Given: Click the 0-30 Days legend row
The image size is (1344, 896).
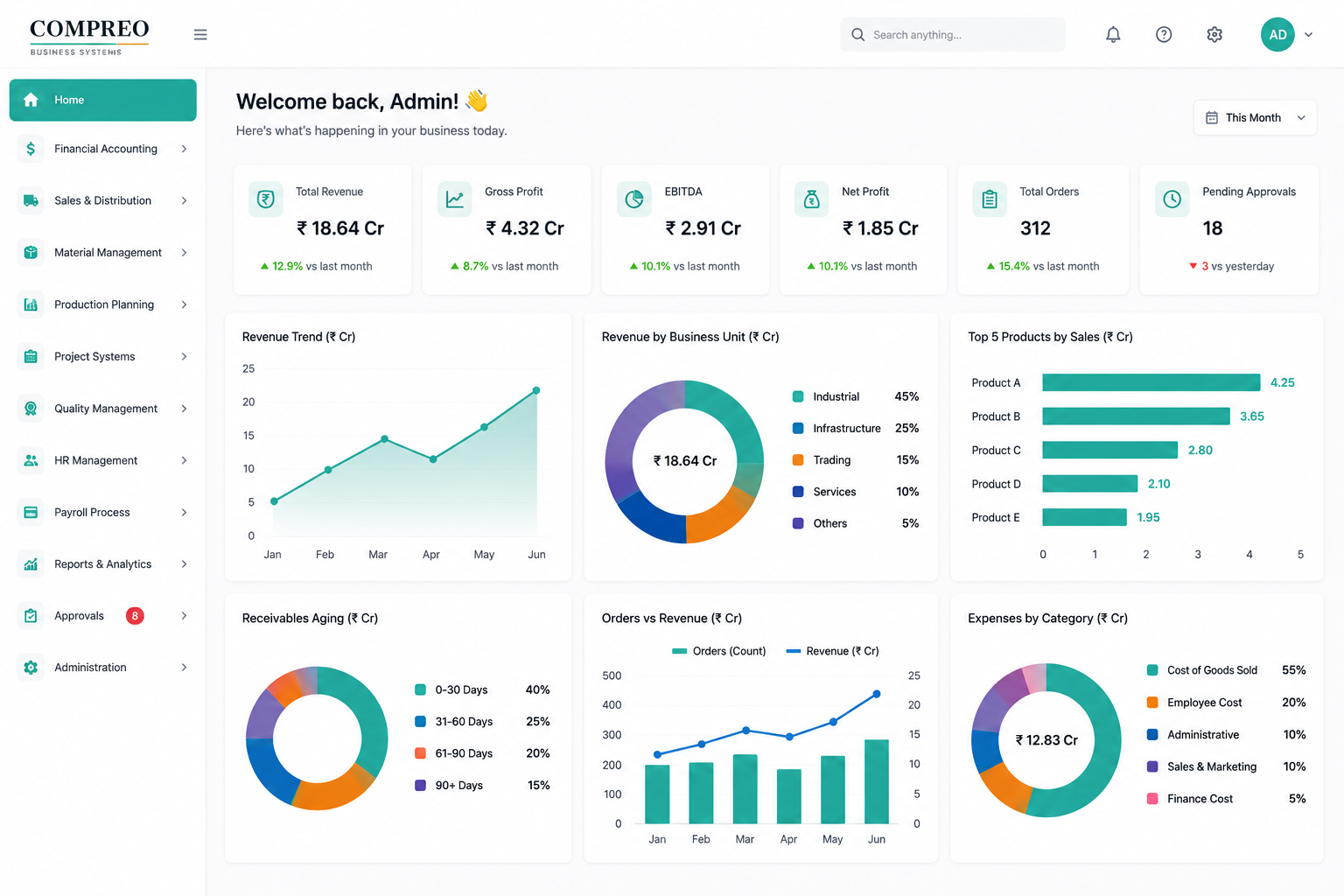Looking at the screenshot, I should click(482, 689).
